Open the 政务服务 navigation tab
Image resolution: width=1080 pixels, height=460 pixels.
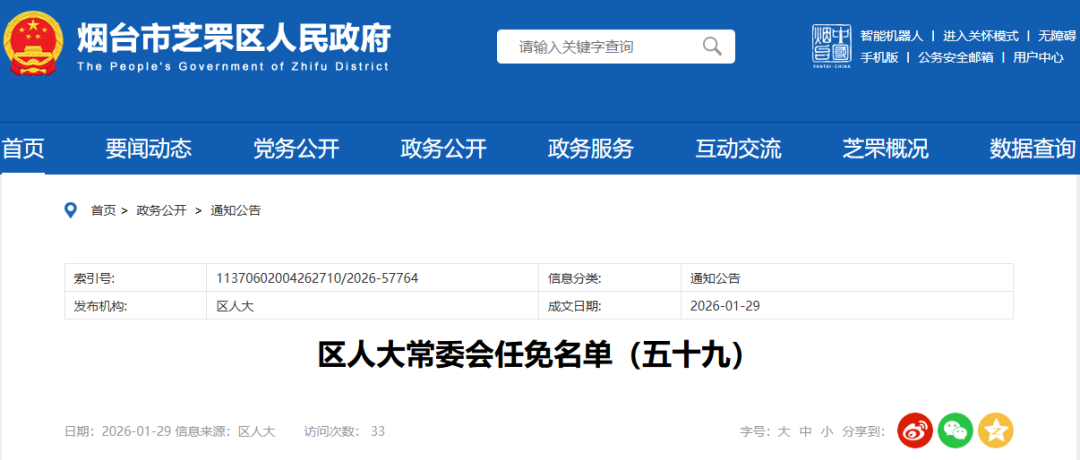[x=590, y=149]
